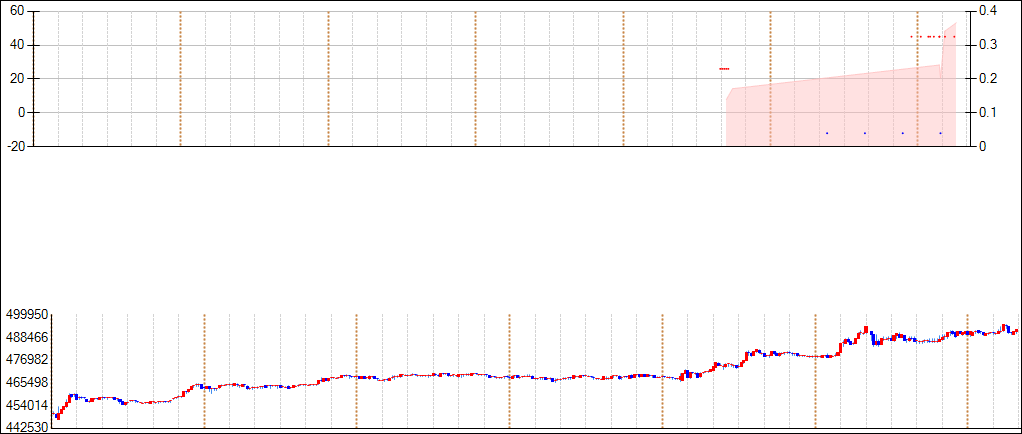Click the "476982" price axis label
Screen dimensions: 1022x434
tap(27, 360)
